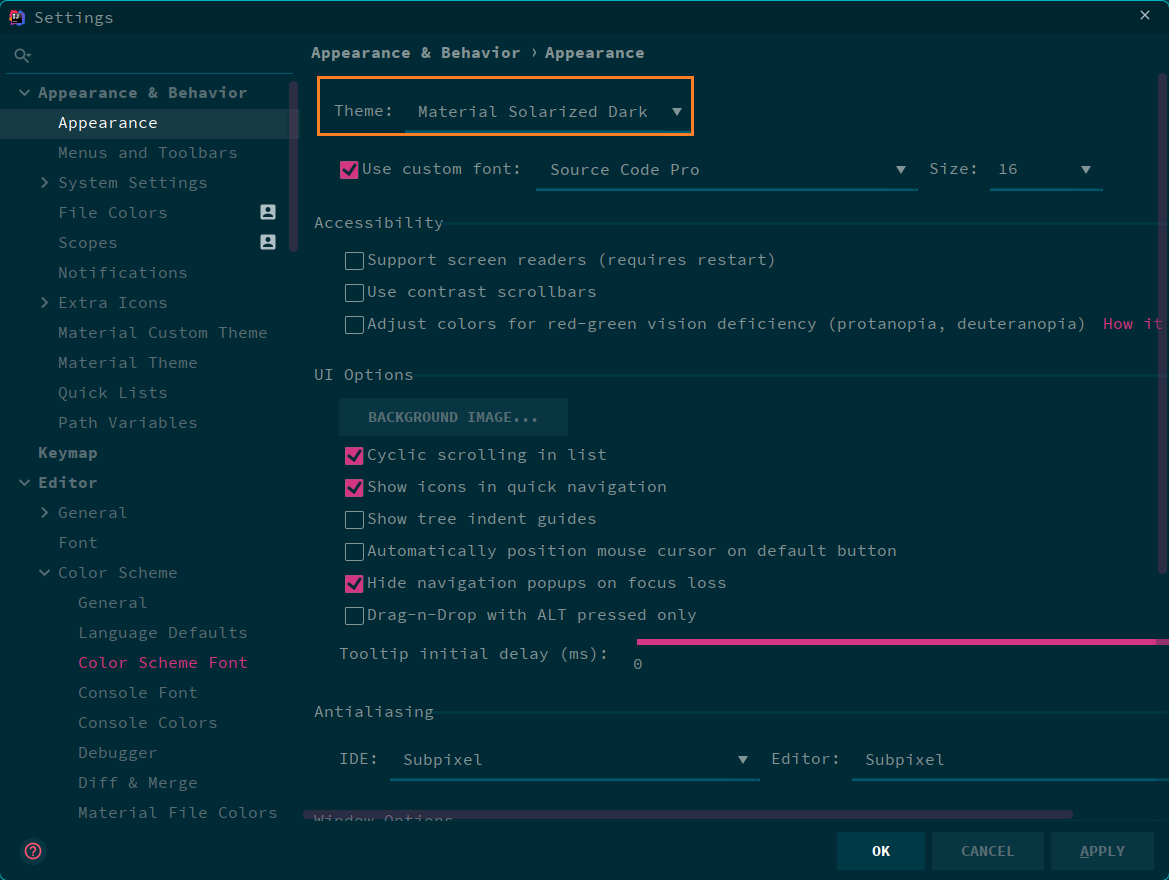
Task: Open File Colors settings
Action: click(x=113, y=213)
